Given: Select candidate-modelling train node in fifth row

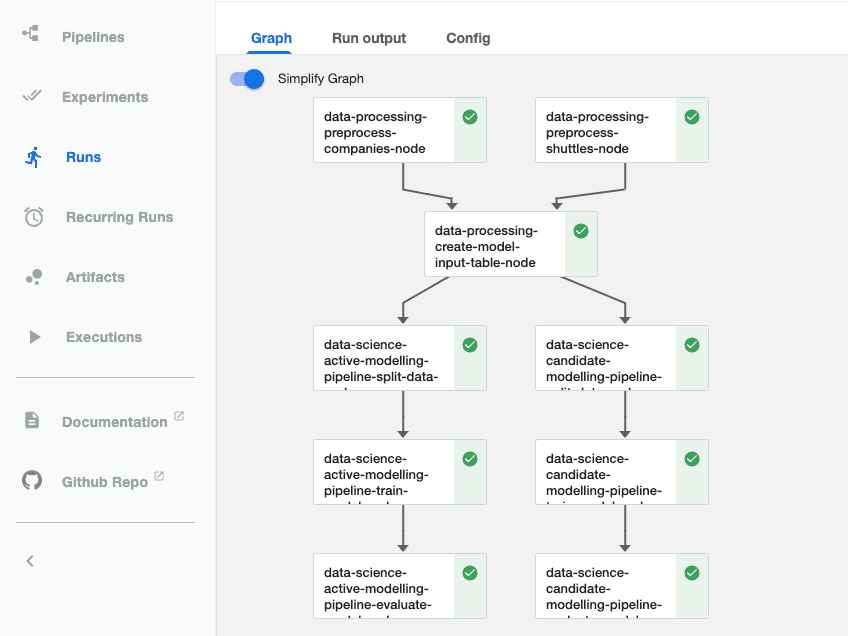Looking at the screenshot, I should coord(621,472).
